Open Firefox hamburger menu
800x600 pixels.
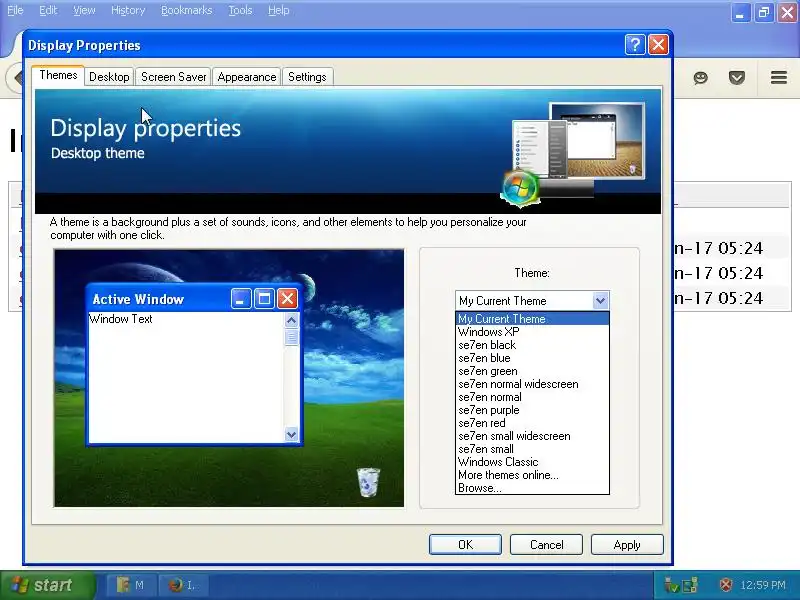tap(779, 78)
